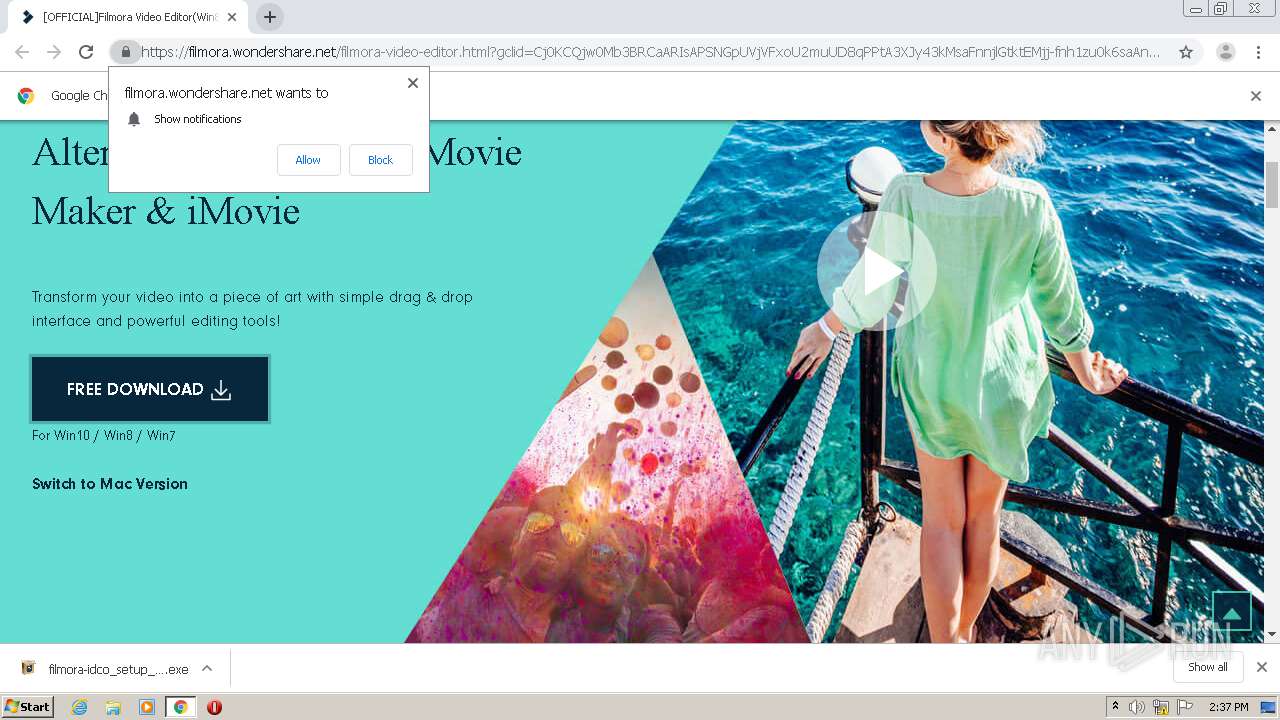Click the scrollbar up arrow
The width and height of the screenshot is (1280, 720).
pos(1272,128)
